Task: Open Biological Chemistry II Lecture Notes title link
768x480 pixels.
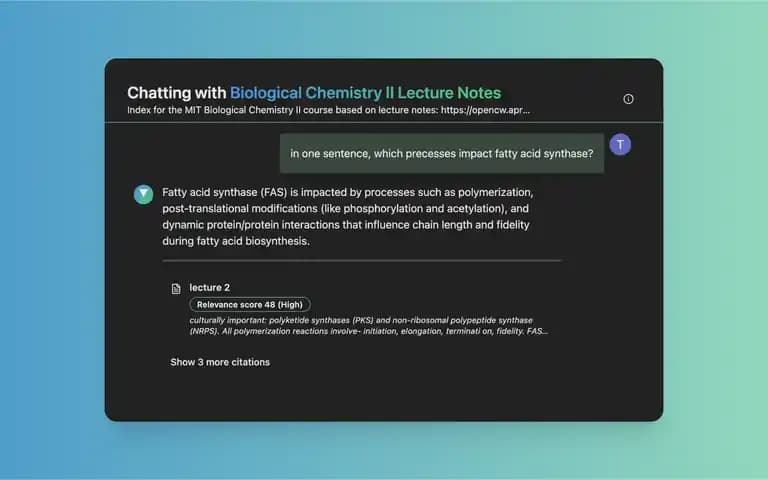Action: point(365,93)
